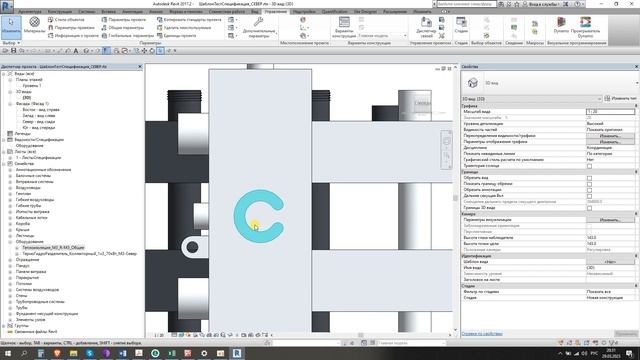Toggle the Дальняя секущая Вкл checkbox
Viewport: 640px width, 360px height.
pyautogui.click(x=589, y=196)
